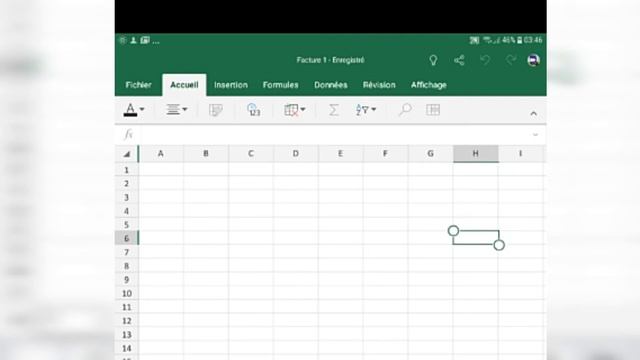Click the bottom-right selection handle circle

pyautogui.click(x=499, y=245)
